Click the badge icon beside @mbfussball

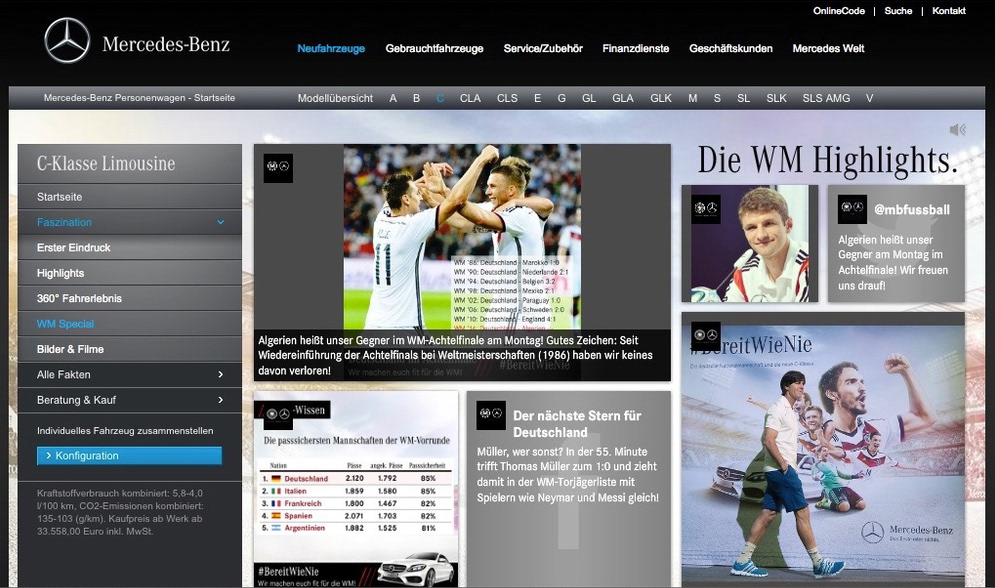(x=852, y=209)
